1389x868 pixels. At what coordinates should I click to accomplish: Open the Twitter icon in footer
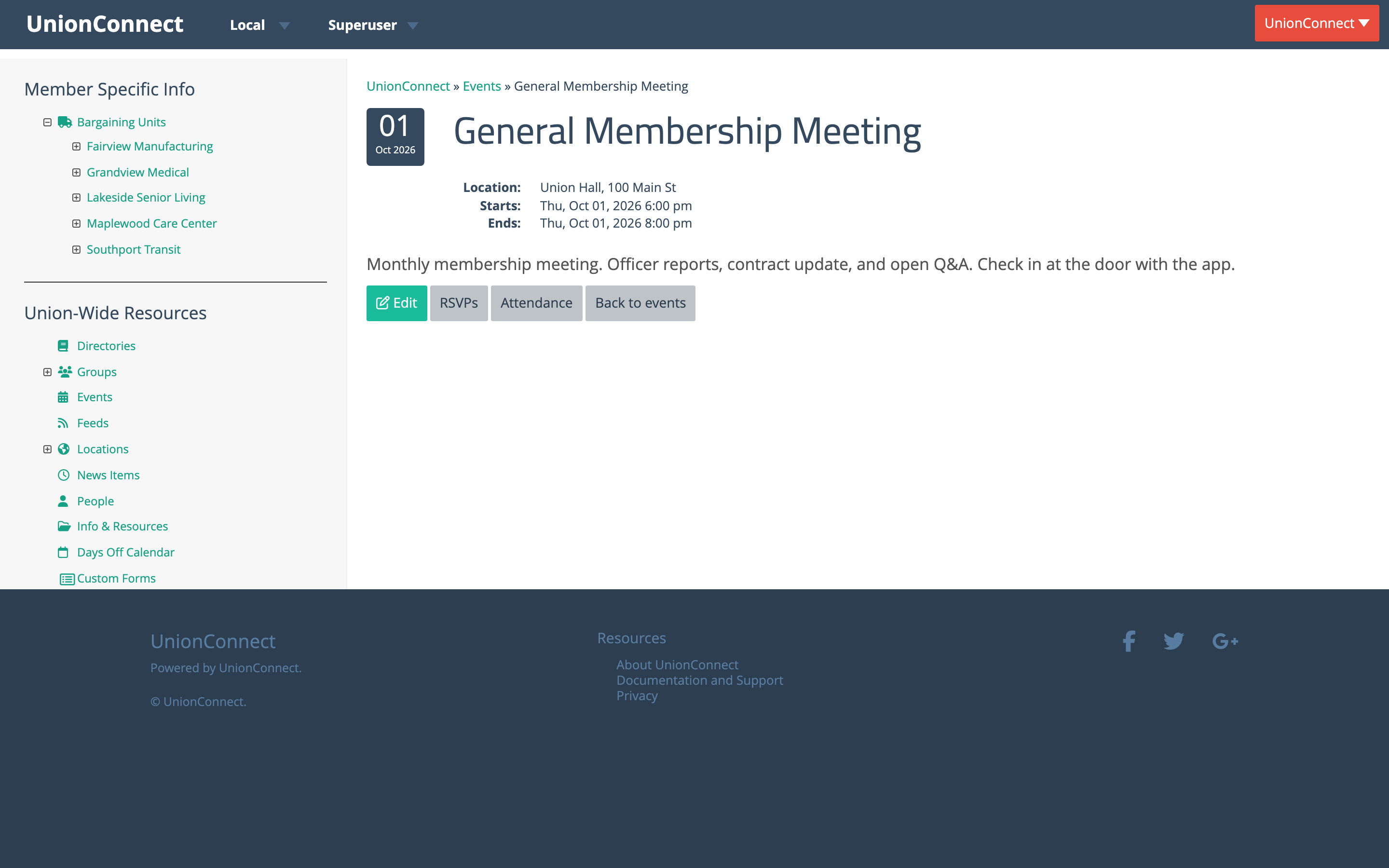(1174, 641)
